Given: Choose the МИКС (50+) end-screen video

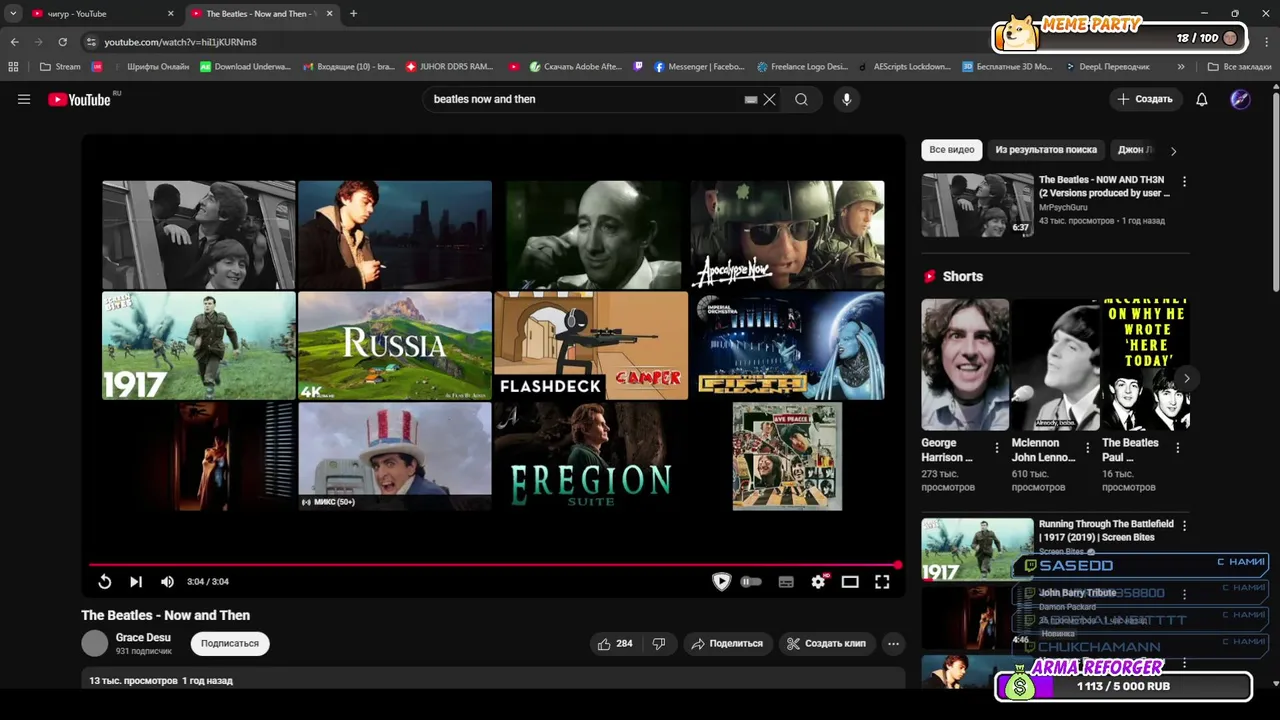Looking at the screenshot, I should (x=395, y=457).
